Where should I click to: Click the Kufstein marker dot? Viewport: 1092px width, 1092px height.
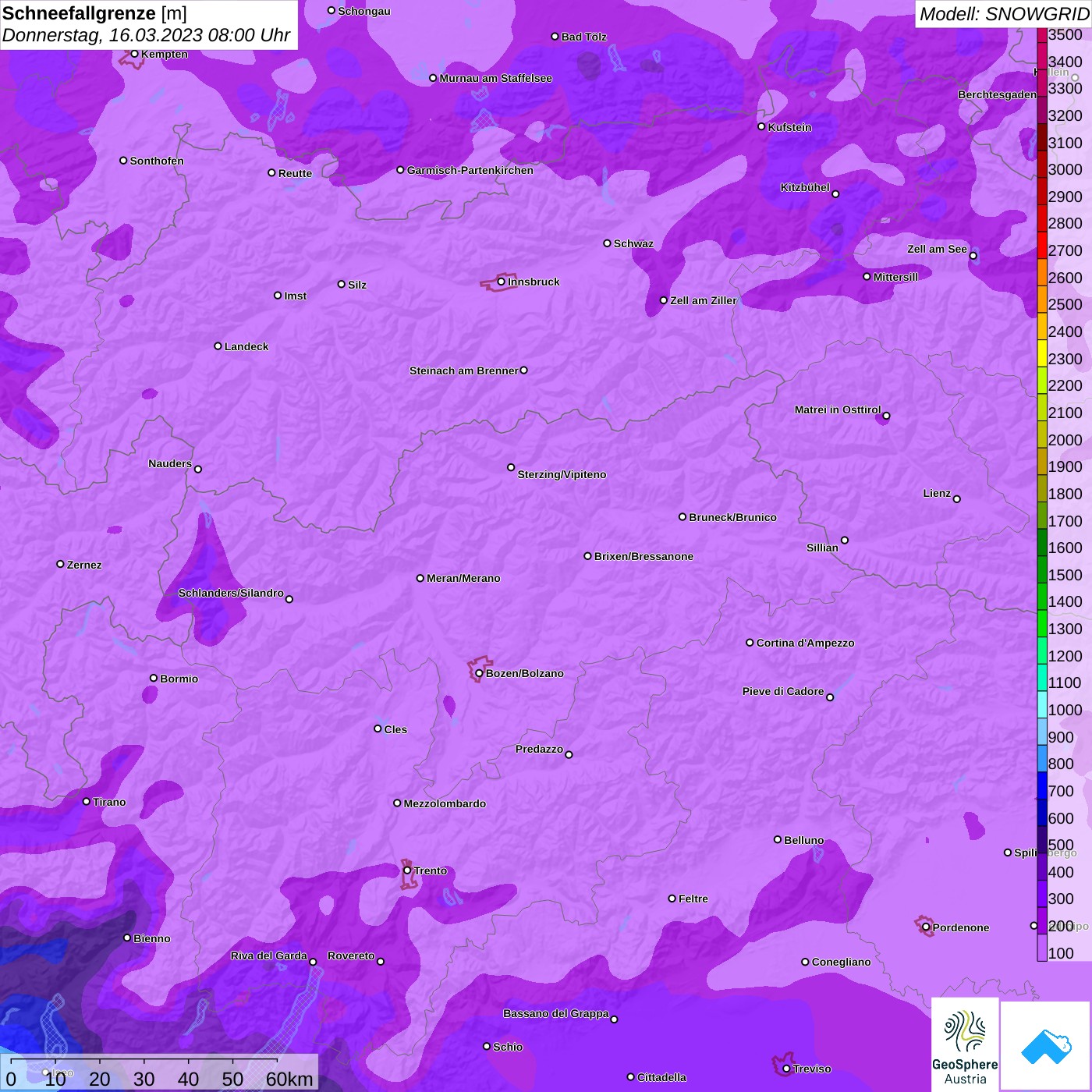761,126
